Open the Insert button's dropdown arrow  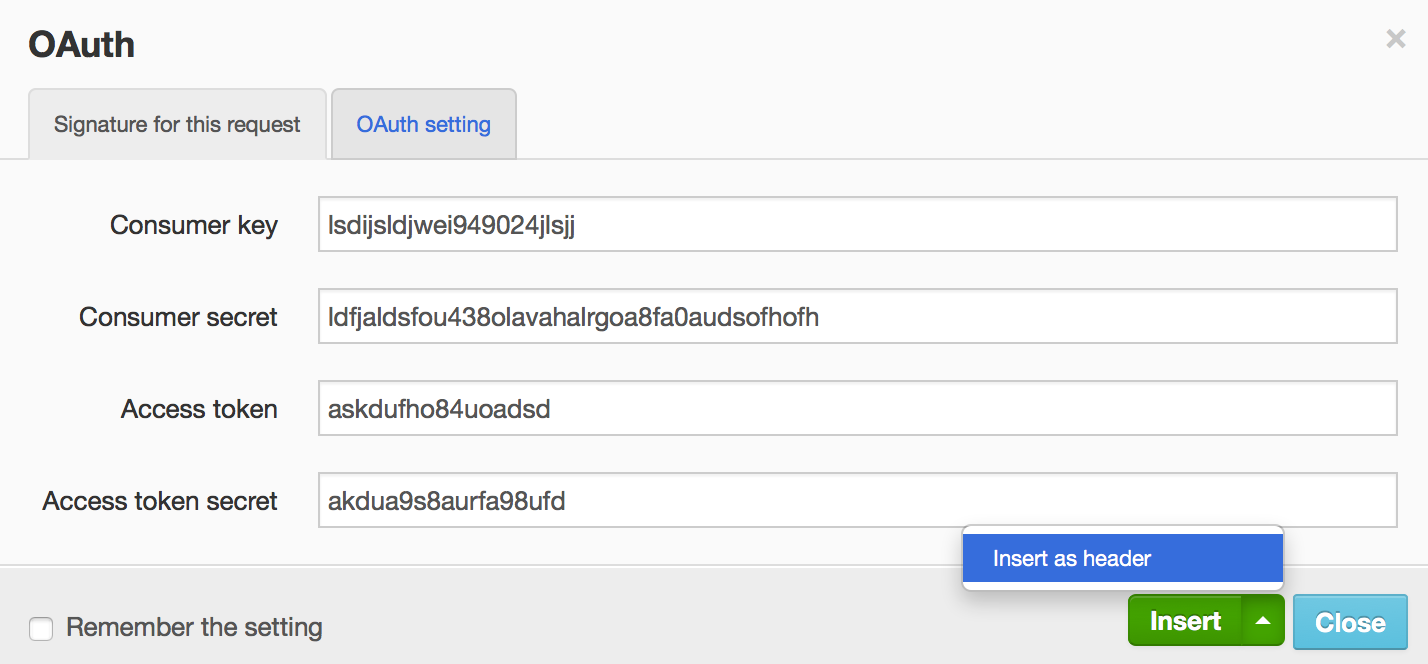(1263, 621)
